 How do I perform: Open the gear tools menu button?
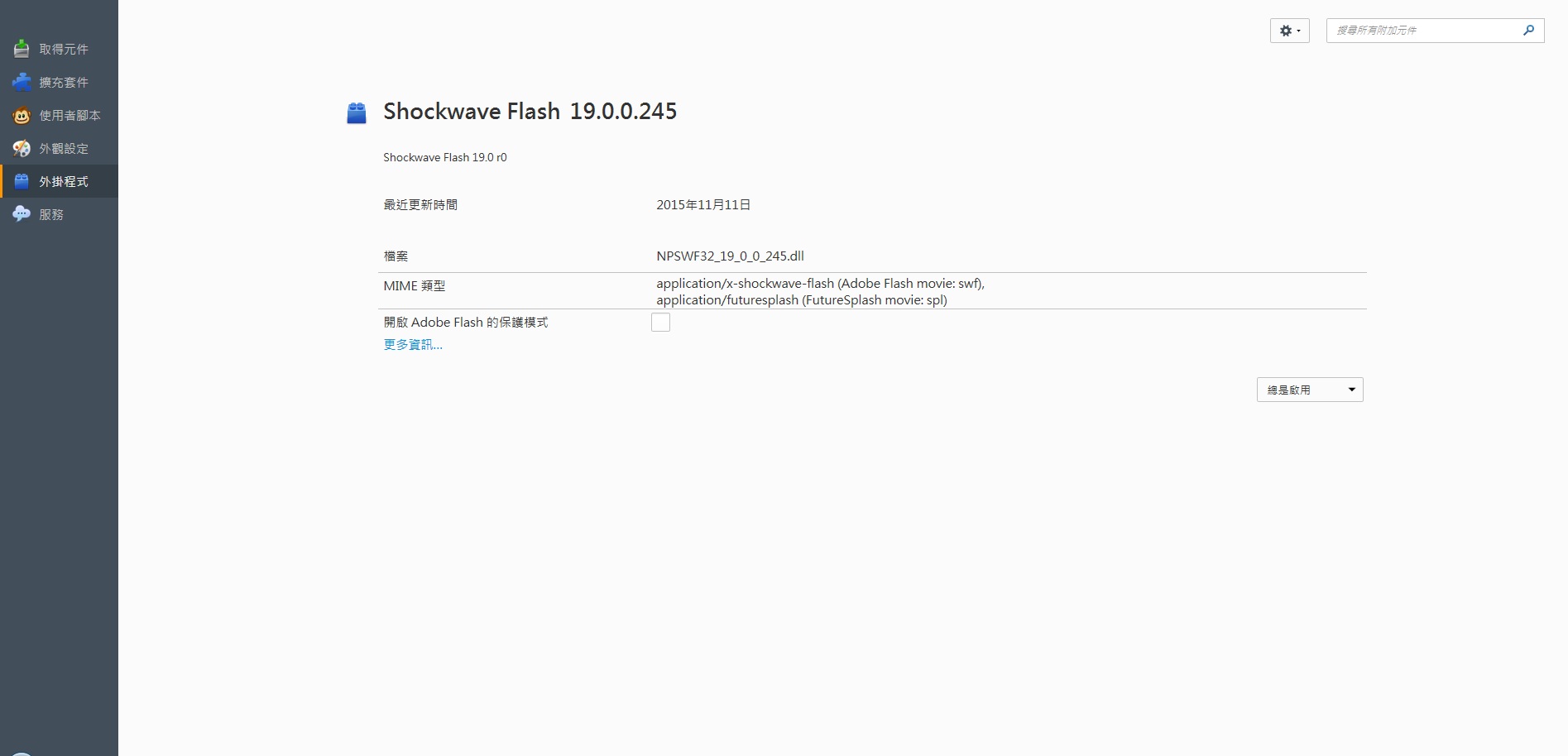(x=1290, y=31)
